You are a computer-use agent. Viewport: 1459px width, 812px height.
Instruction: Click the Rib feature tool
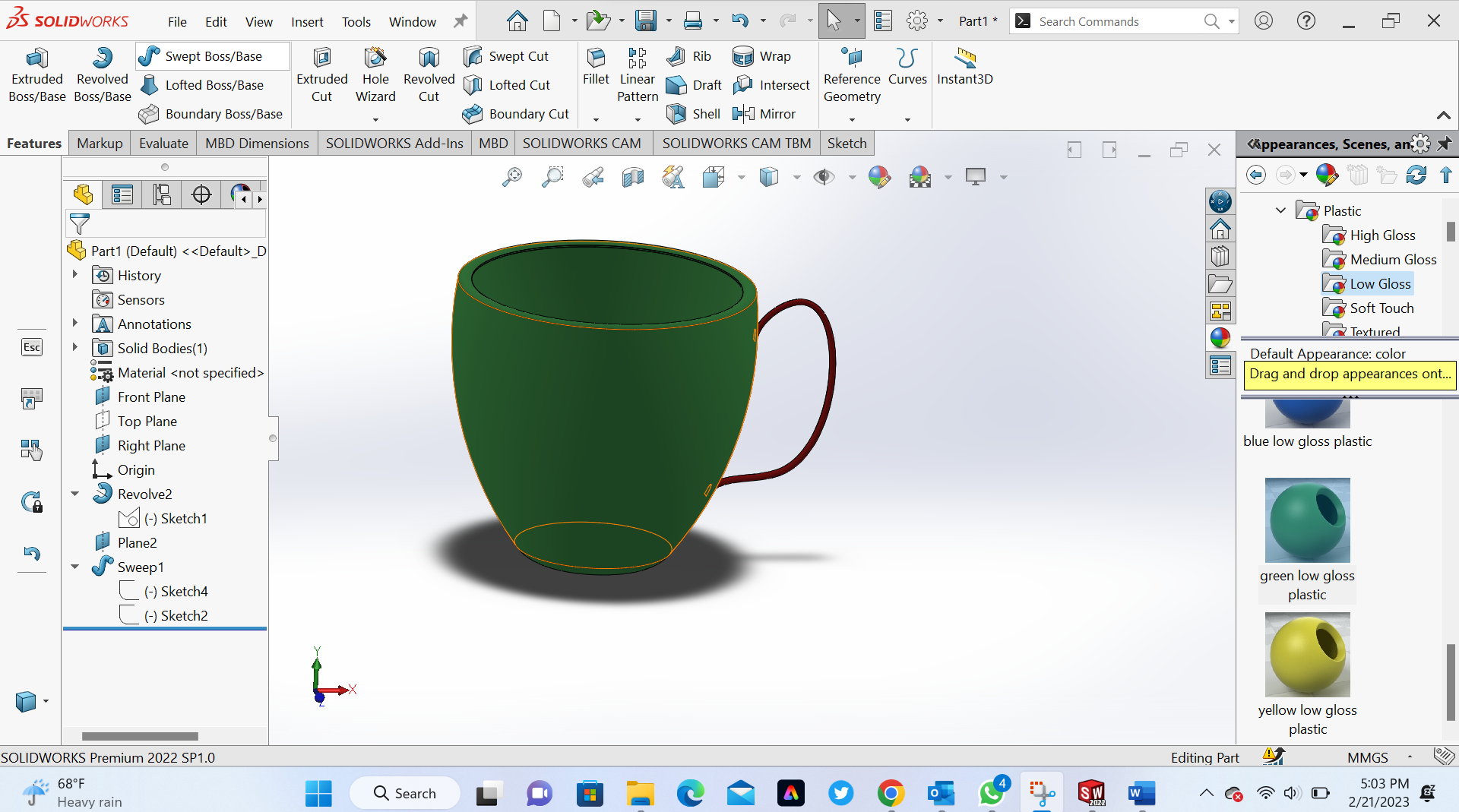[688, 56]
